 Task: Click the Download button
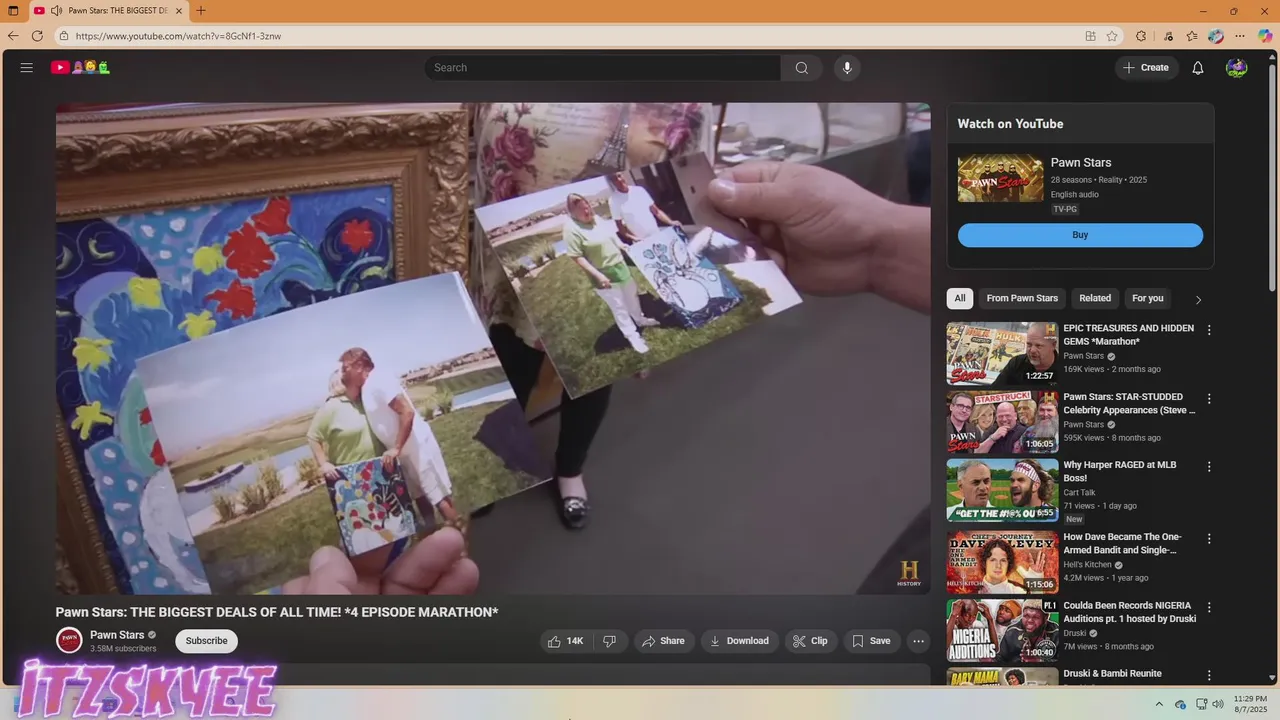[740, 641]
